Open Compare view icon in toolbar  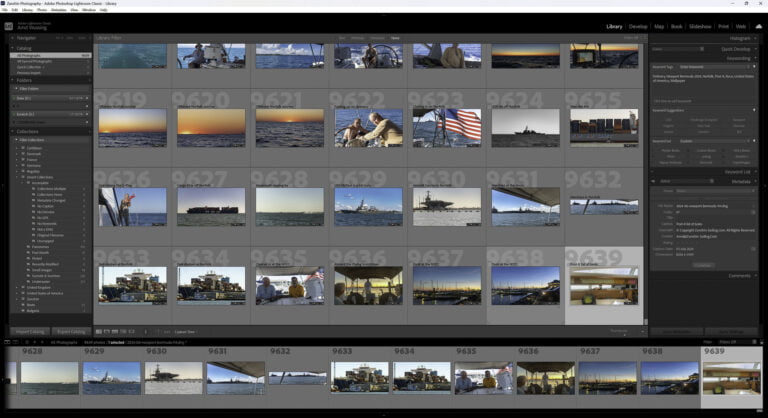pyautogui.click(x=115, y=332)
